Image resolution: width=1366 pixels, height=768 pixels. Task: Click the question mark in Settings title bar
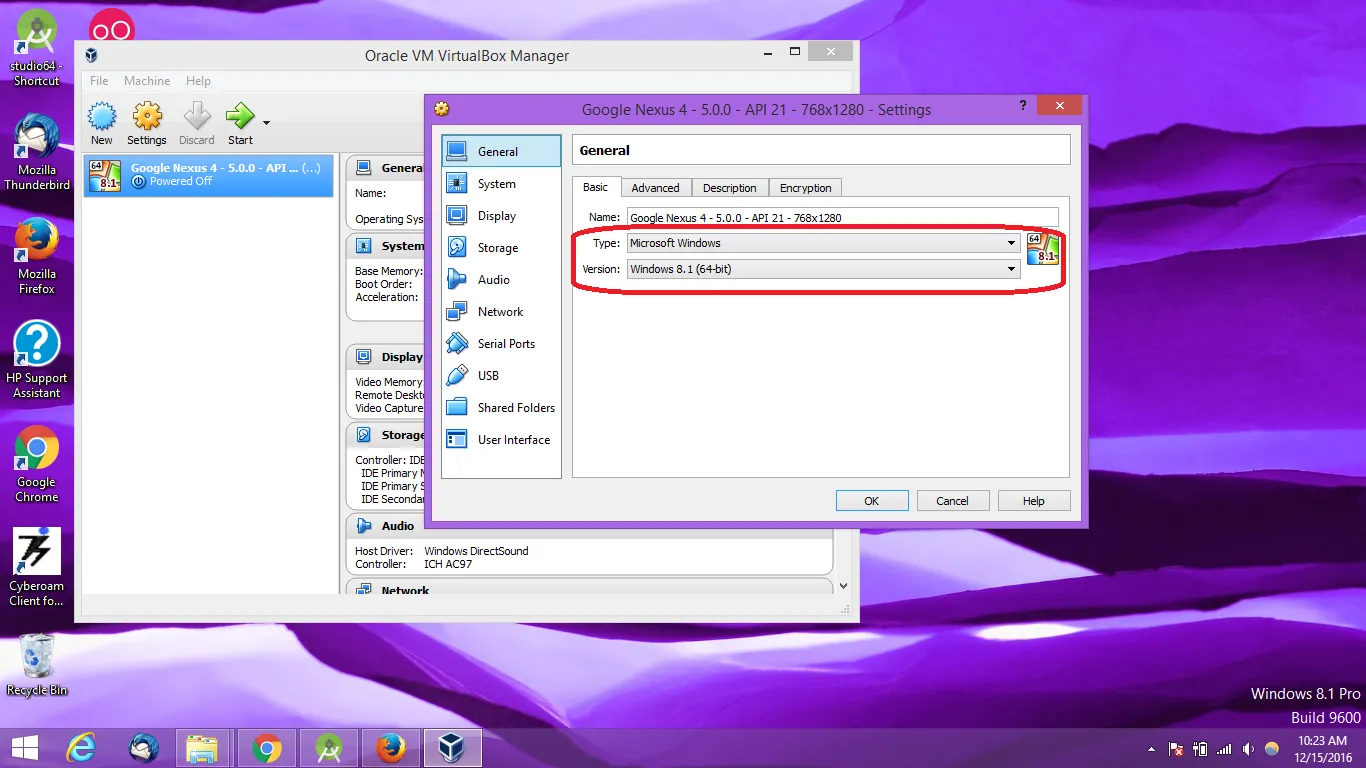click(1023, 105)
